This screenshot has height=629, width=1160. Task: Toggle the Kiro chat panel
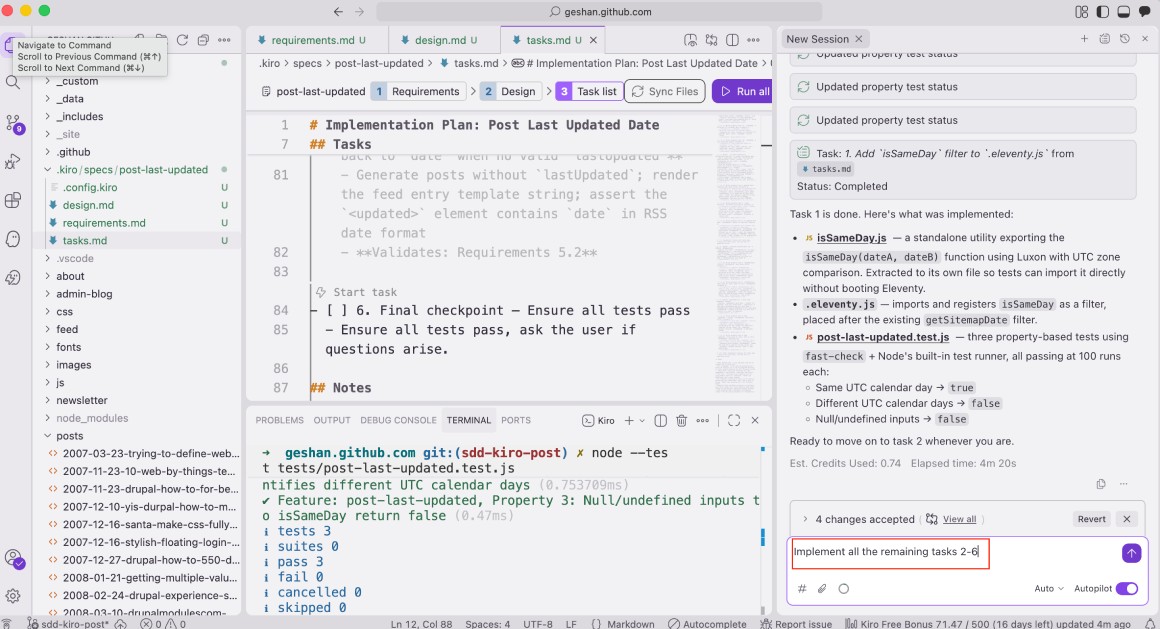tap(1144, 12)
